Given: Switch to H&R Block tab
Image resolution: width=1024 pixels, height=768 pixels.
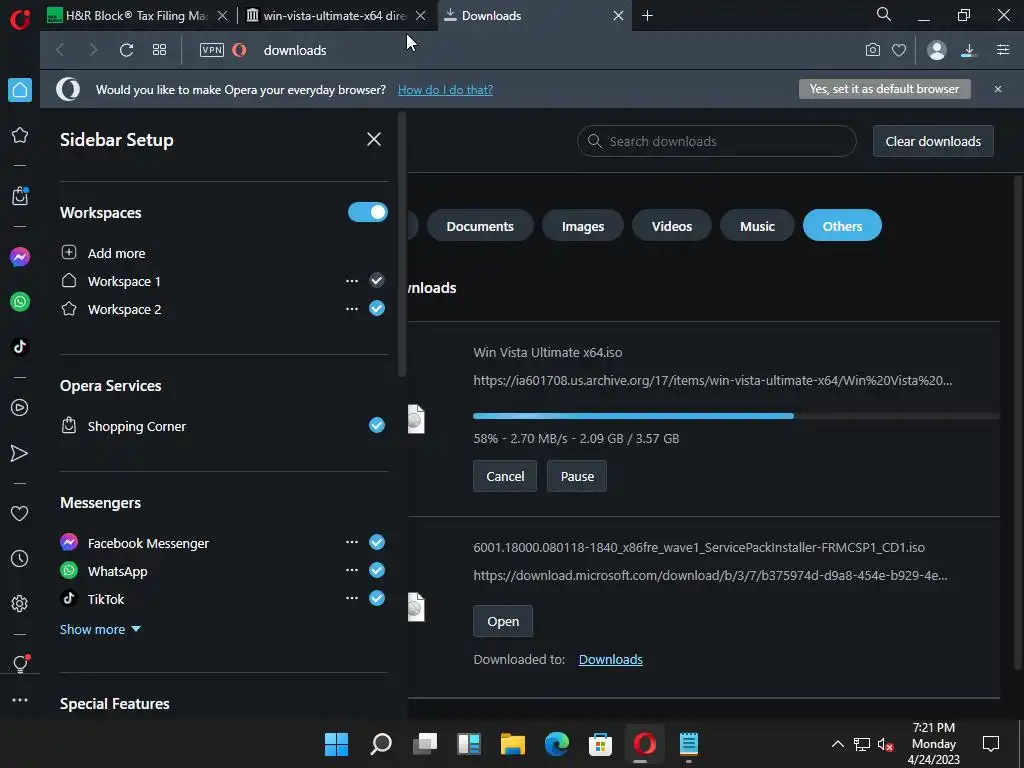Looking at the screenshot, I should pos(138,16).
